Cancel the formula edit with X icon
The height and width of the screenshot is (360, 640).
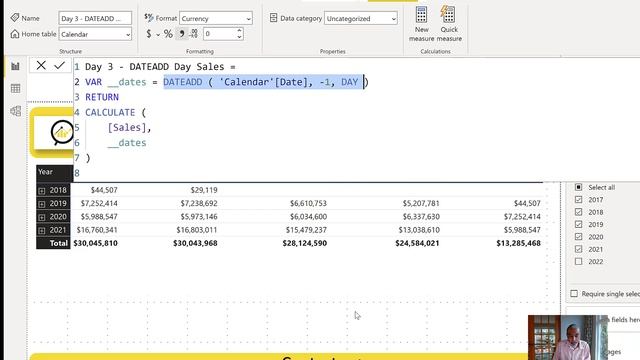[x=41, y=65]
